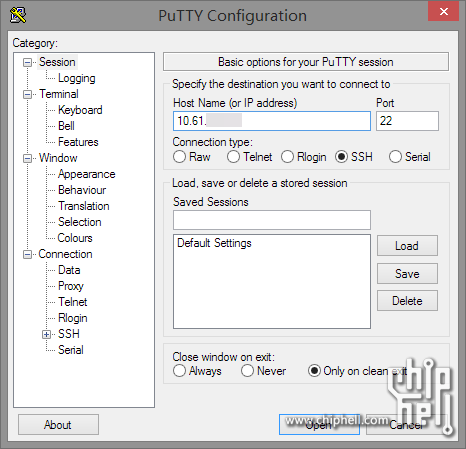Go to Proxy connection settings
The height and width of the screenshot is (449, 466).
pos(71,286)
